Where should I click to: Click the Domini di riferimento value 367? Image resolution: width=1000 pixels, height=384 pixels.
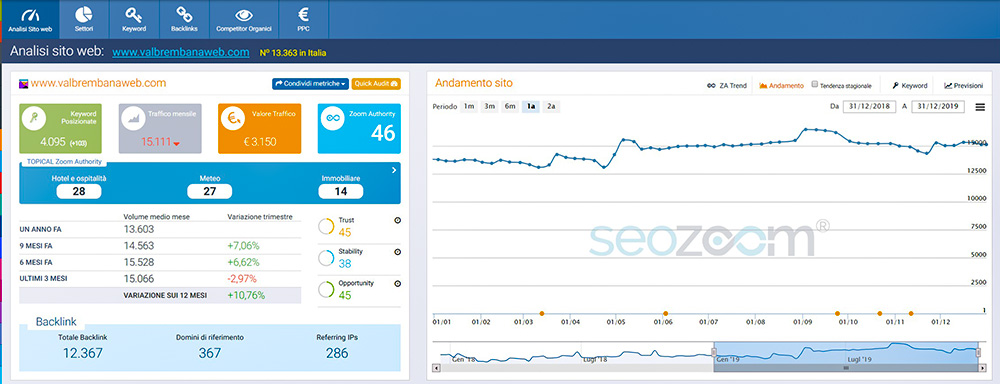[x=209, y=353]
